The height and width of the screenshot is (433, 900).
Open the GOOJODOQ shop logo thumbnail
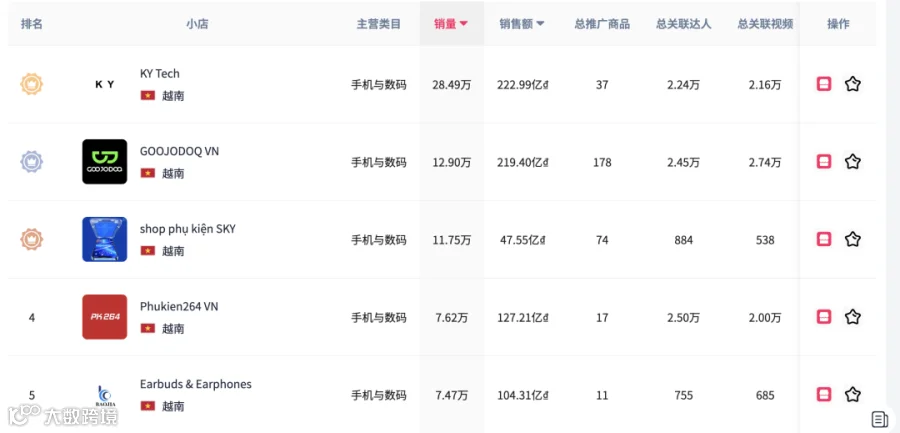pos(104,162)
